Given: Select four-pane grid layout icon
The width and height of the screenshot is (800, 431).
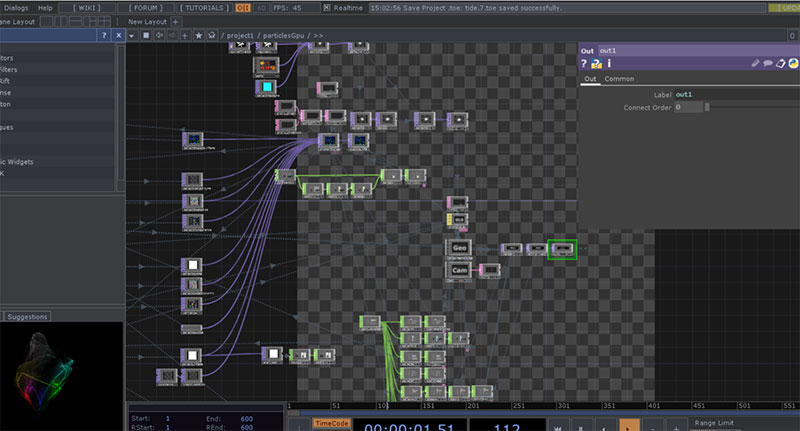Looking at the screenshot, I should pos(104,21).
